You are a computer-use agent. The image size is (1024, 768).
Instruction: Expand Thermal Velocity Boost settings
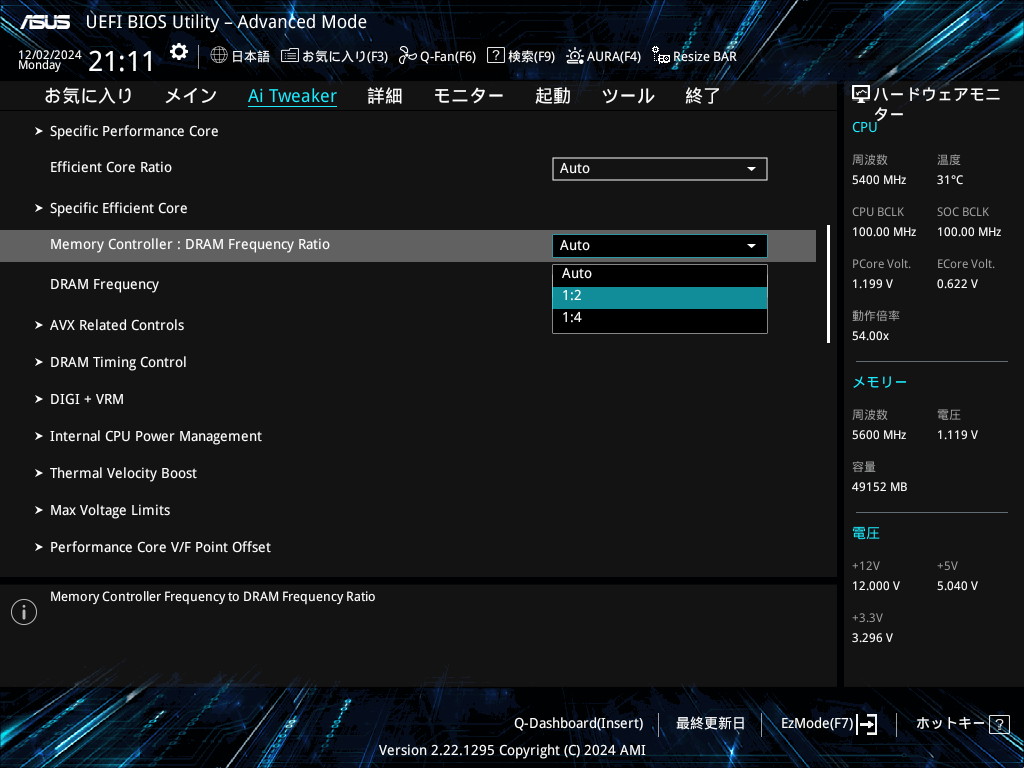pos(123,473)
